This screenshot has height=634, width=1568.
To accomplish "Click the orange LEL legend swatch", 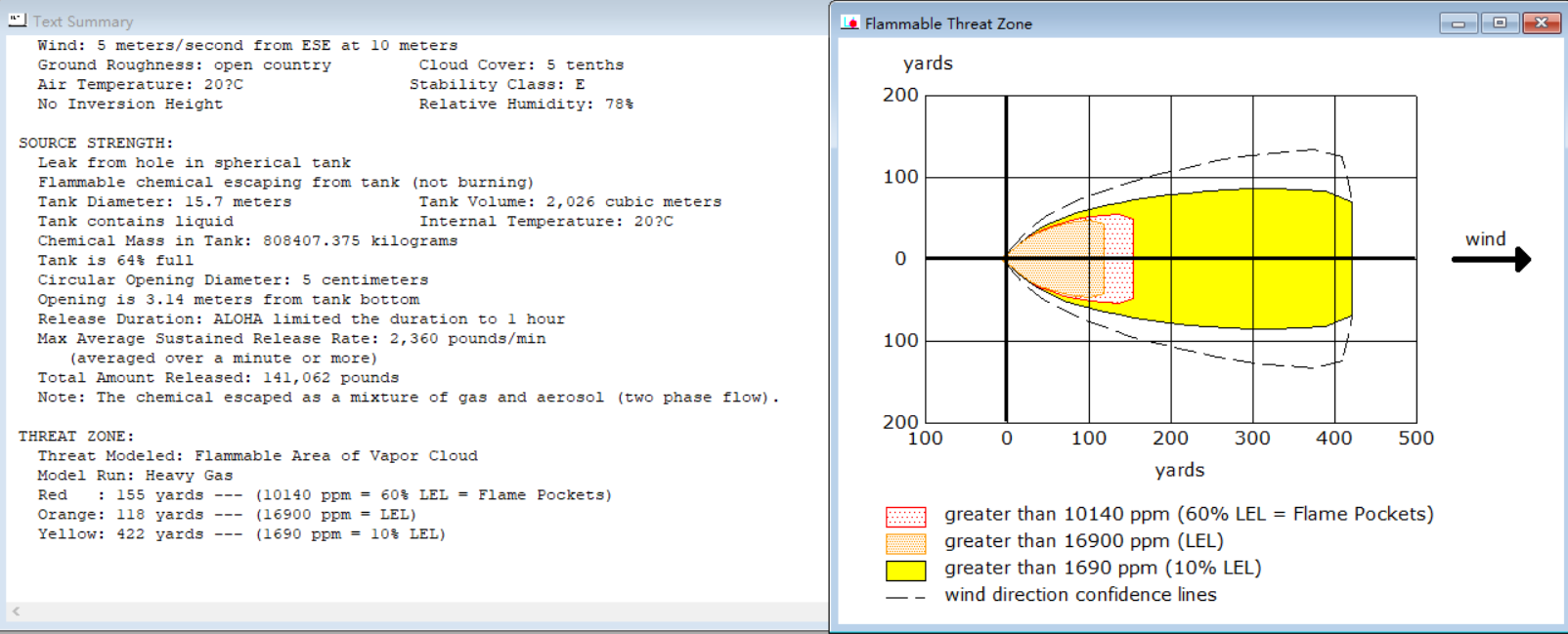I will tap(905, 543).
